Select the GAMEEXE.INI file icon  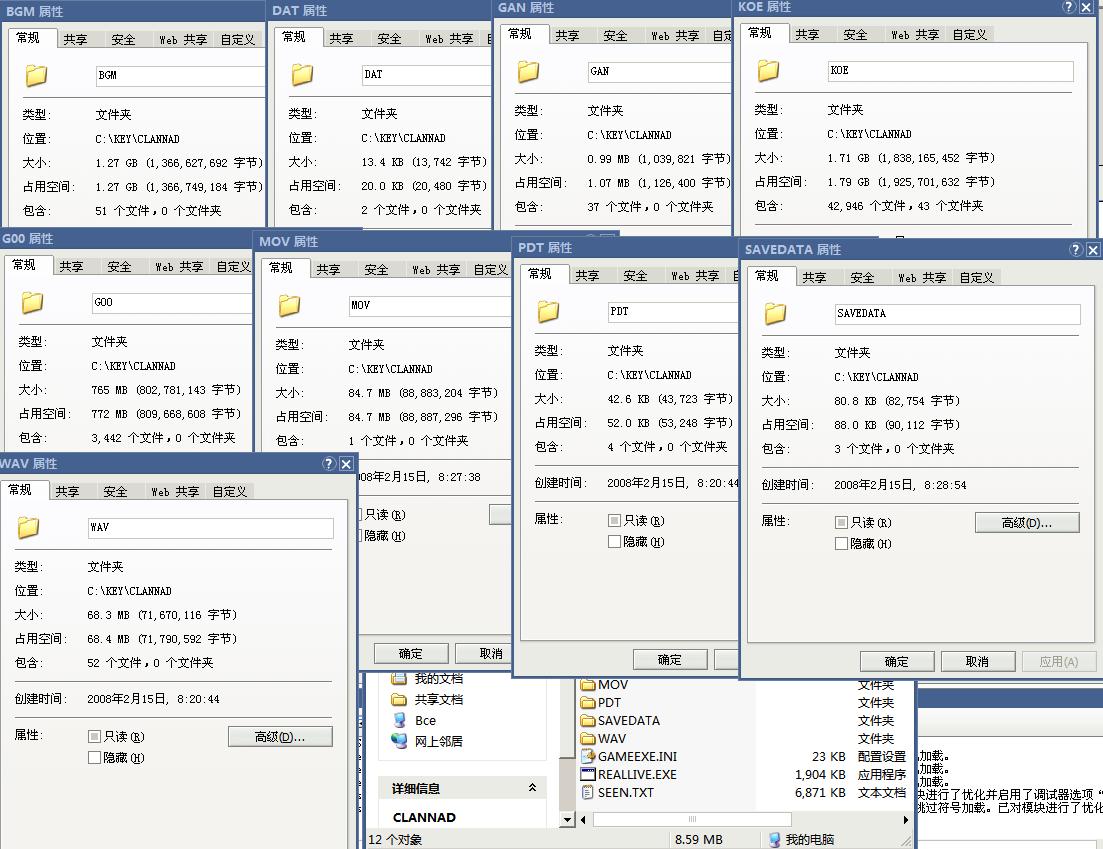click(x=588, y=756)
